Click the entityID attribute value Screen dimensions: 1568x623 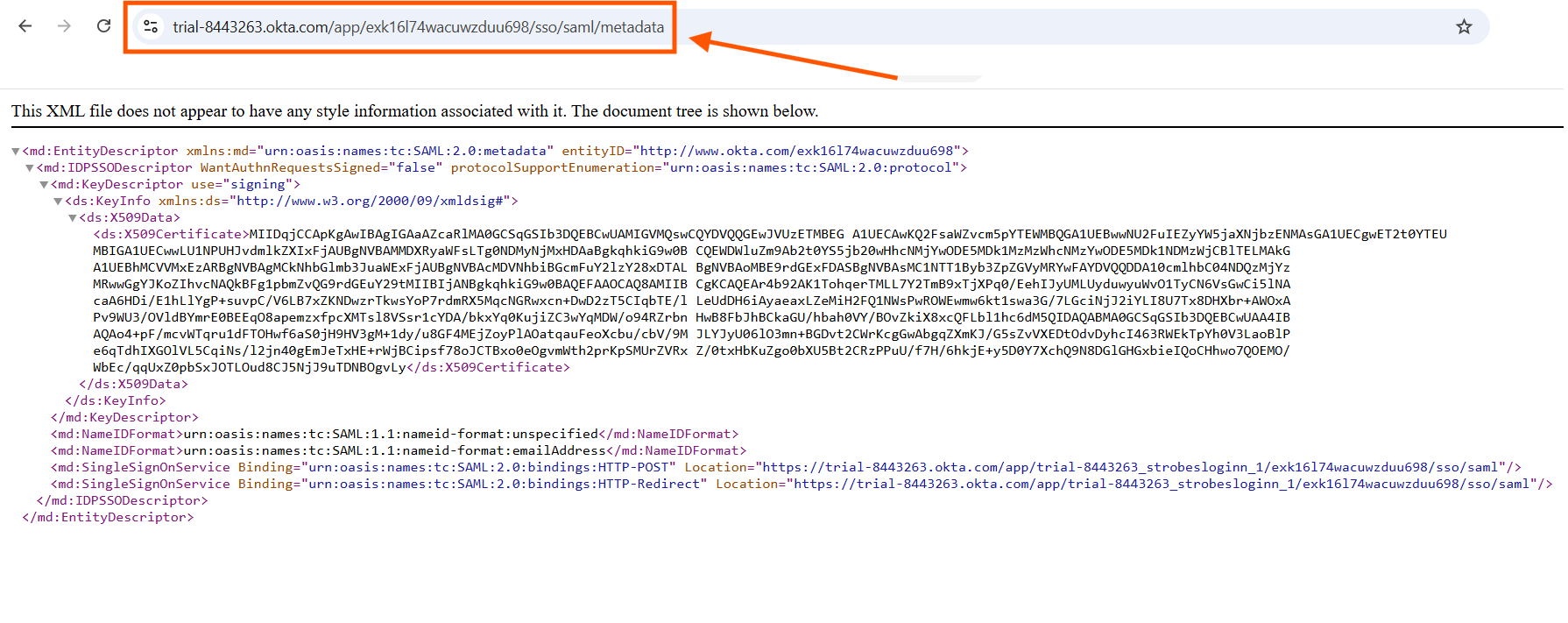tap(796, 151)
